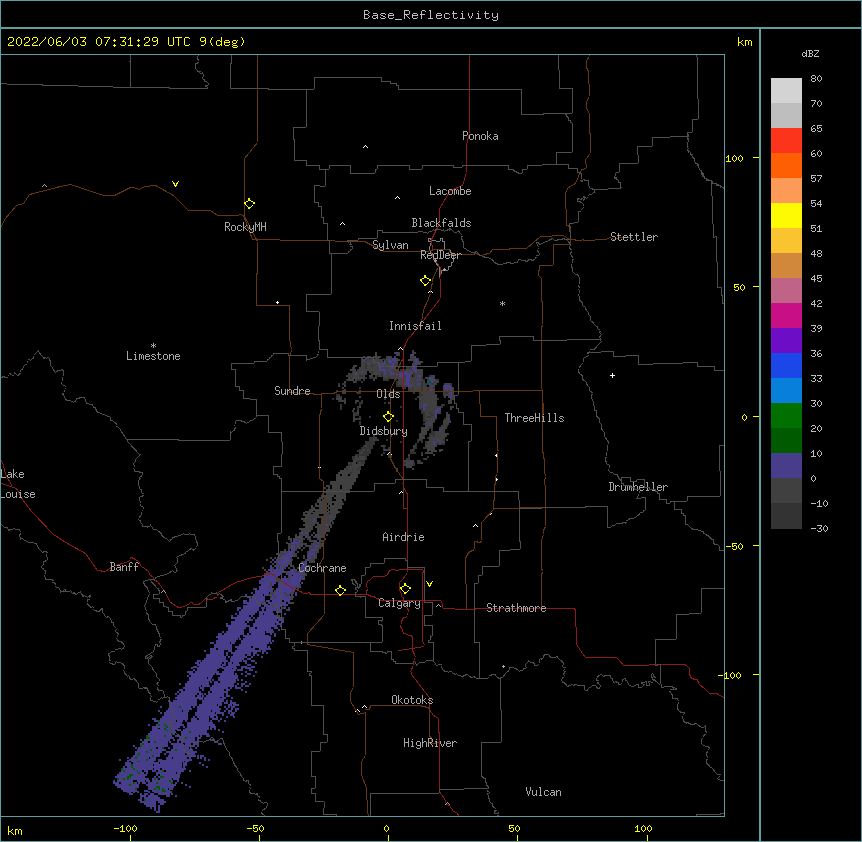
Task: Select the Banff label
Action: 124,567
